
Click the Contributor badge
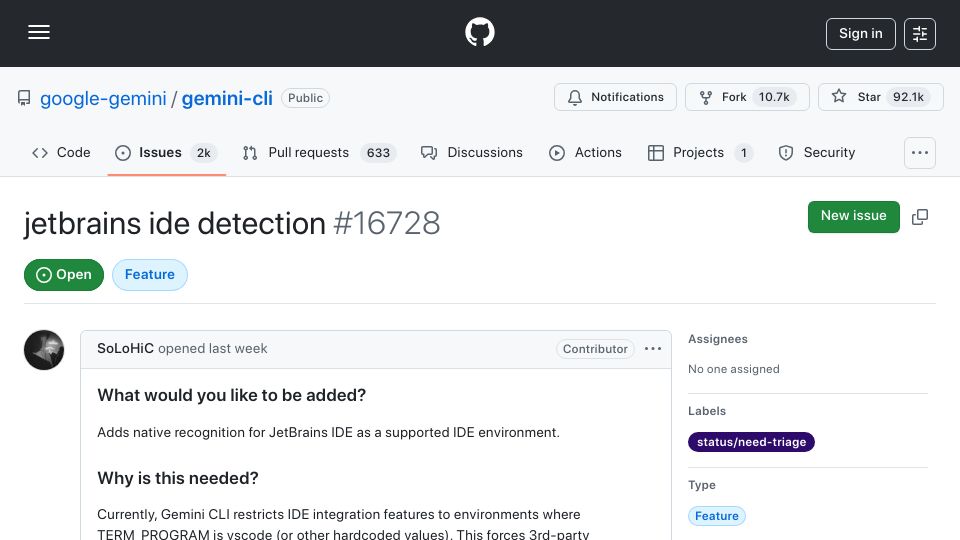(x=595, y=349)
